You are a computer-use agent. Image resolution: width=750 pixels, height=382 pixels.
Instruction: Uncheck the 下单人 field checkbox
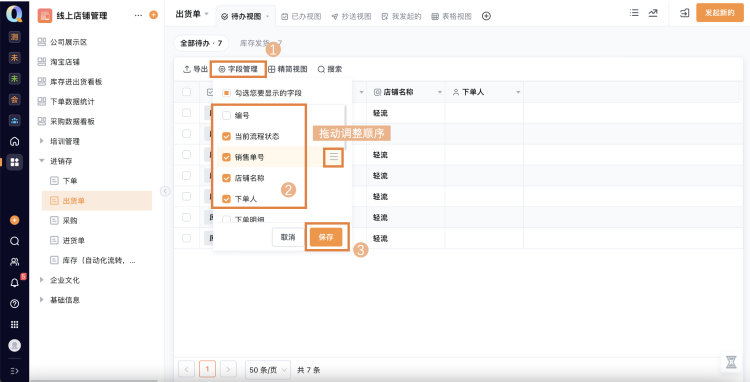[x=227, y=198]
